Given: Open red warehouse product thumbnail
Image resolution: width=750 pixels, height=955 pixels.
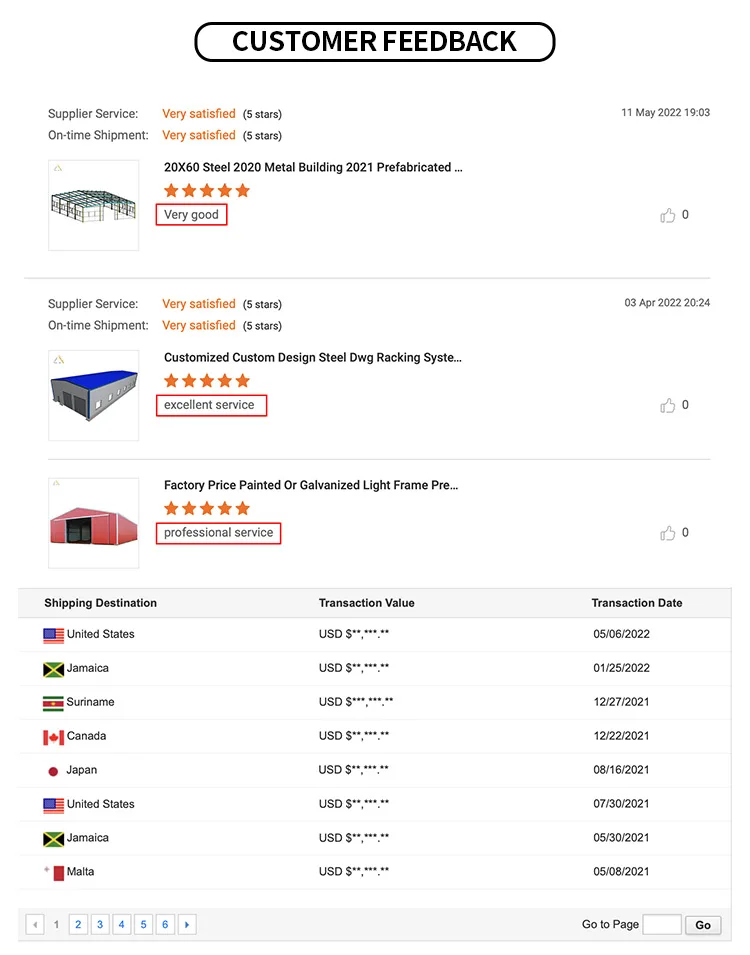Looking at the screenshot, I should click(x=93, y=523).
